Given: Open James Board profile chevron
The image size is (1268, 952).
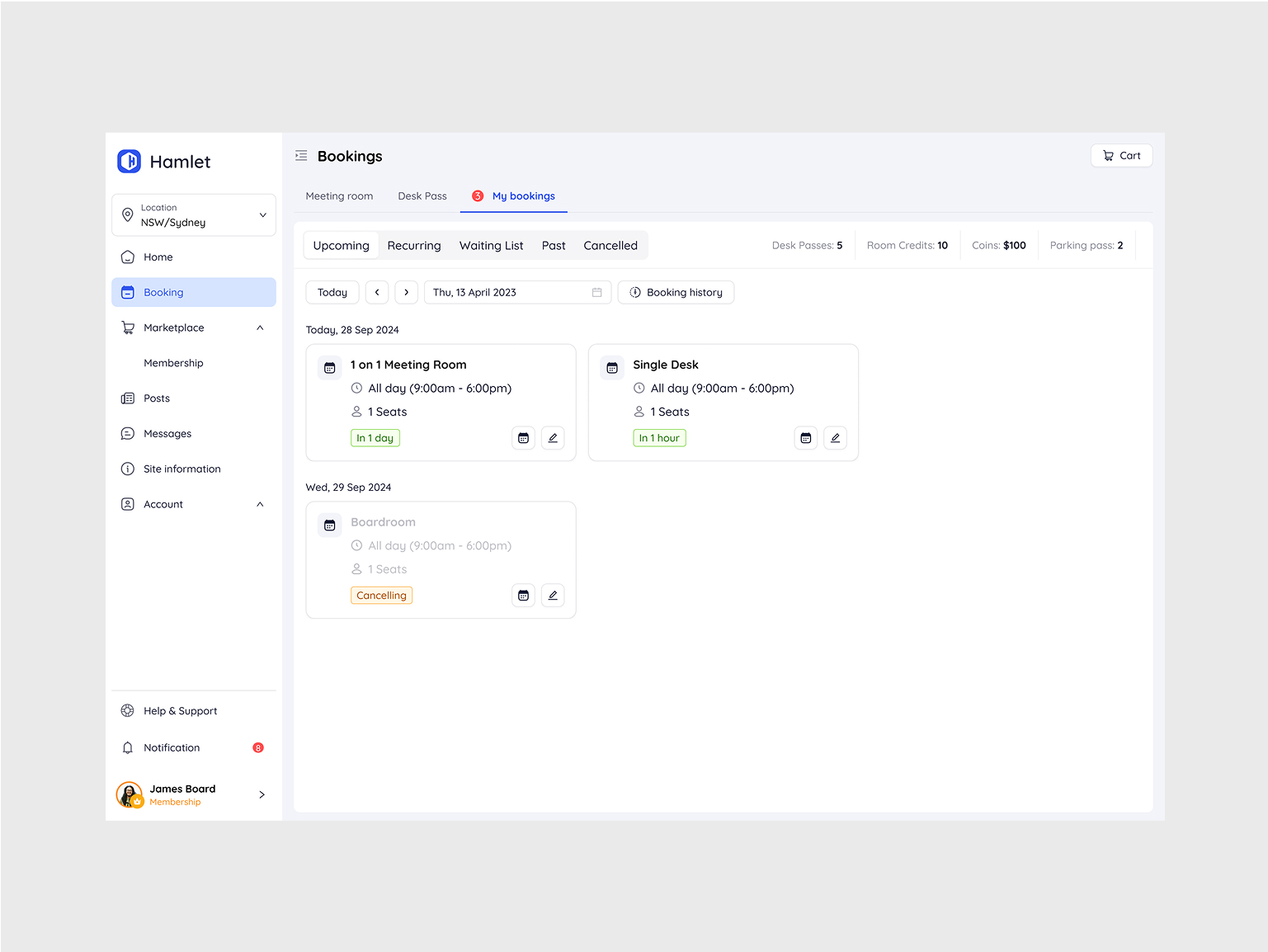Looking at the screenshot, I should coord(262,794).
